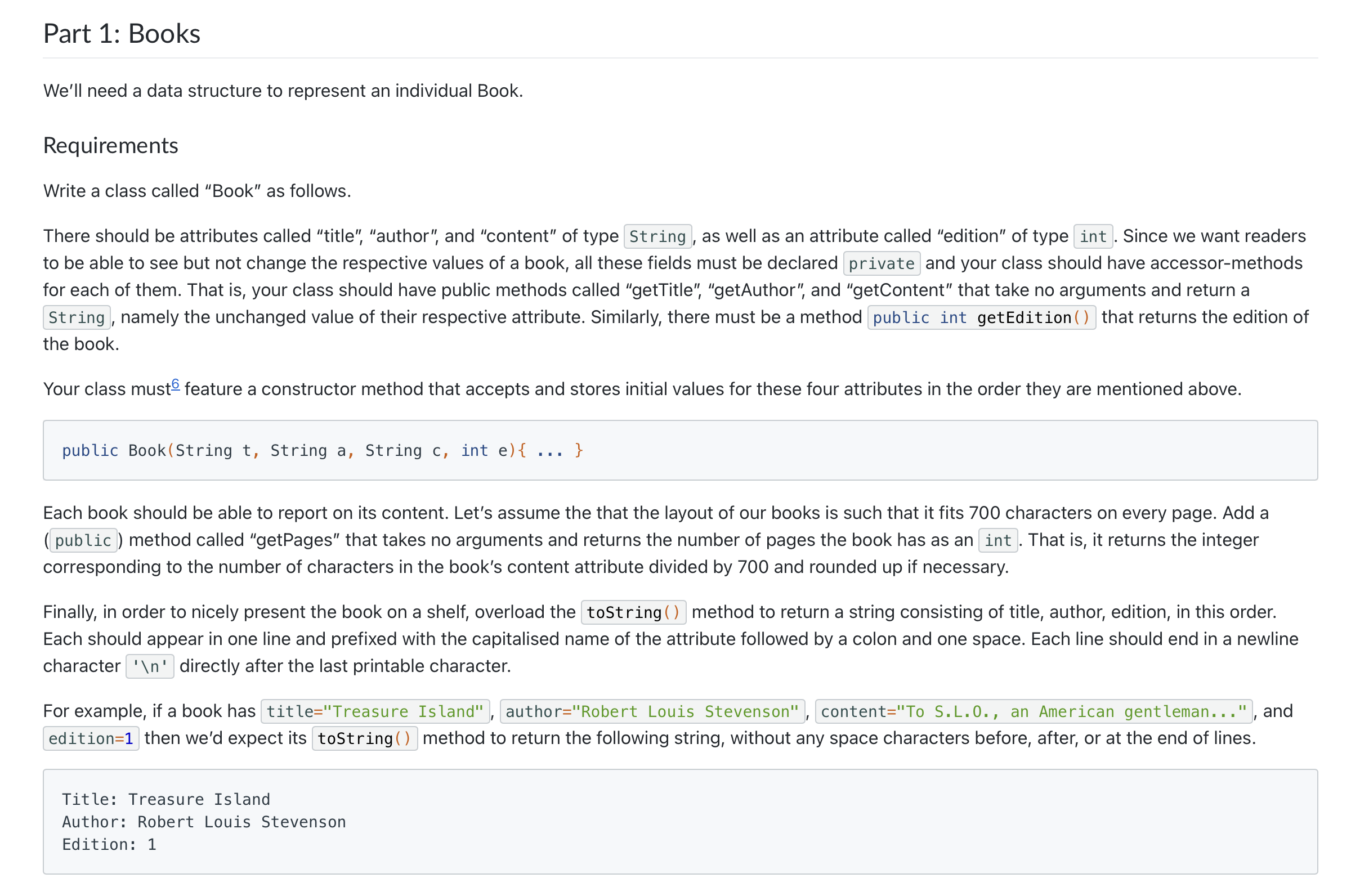Click the edition=1 inline code
Viewport: 1351px width, 896px height.
point(91,739)
